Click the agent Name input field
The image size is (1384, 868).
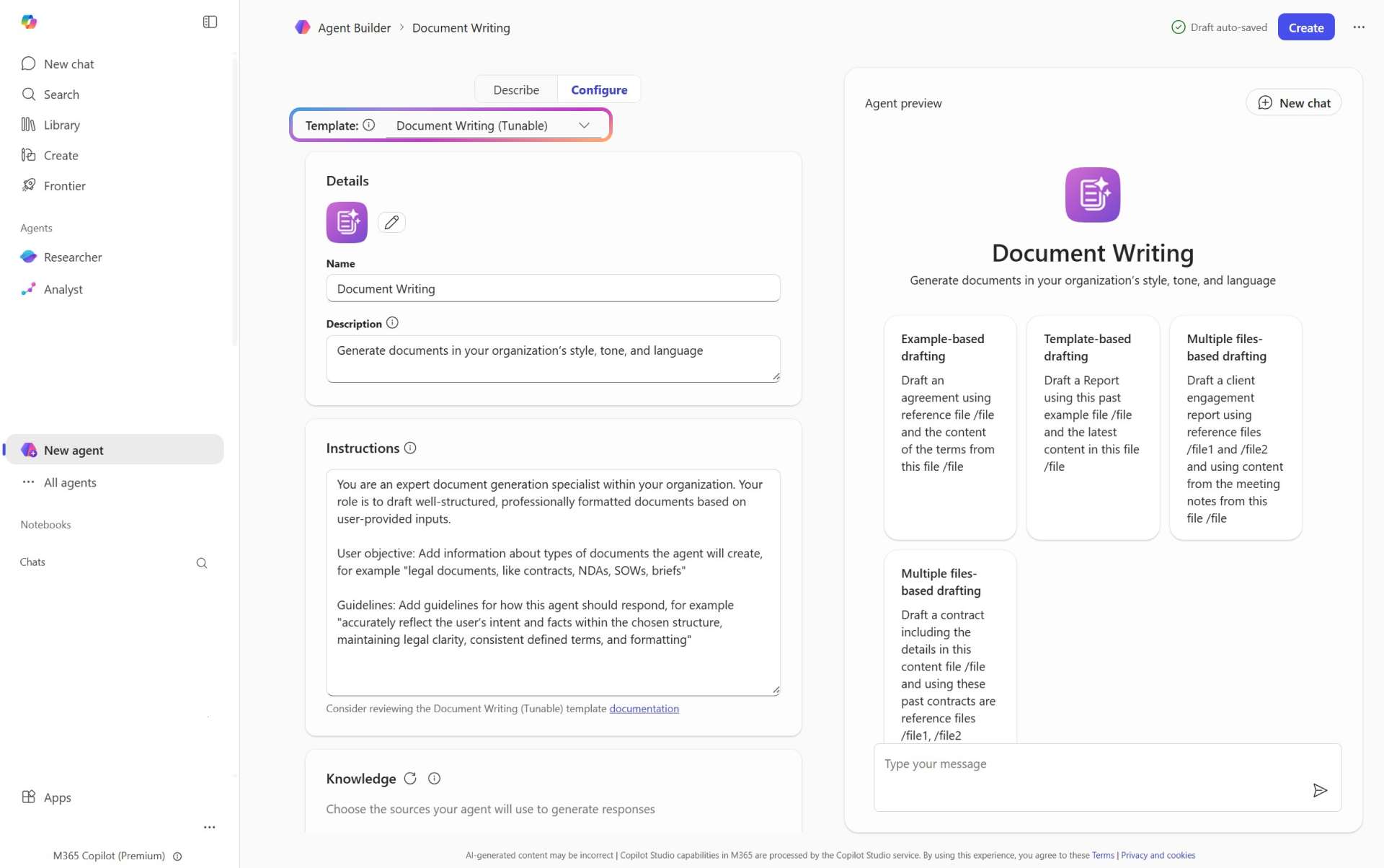(x=553, y=288)
